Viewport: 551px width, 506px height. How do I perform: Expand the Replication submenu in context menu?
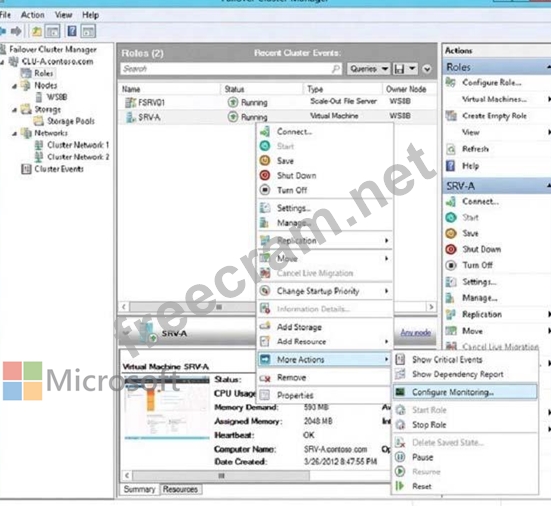386,240
